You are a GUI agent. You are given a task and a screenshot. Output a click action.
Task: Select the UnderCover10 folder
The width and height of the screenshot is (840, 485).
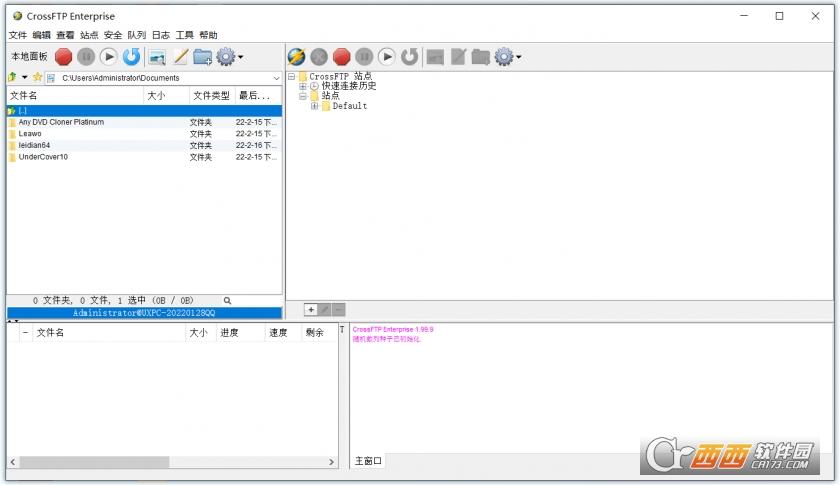[144, 157]
